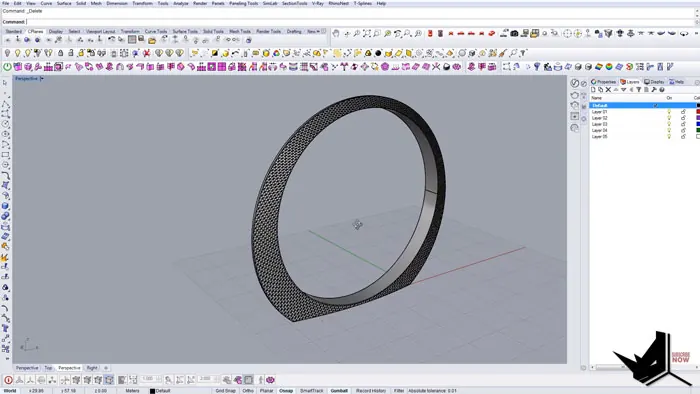The height and width of the screenshot is (394, 700).
Task: Click the plus button to add a viewport tab
Action: 106,368
